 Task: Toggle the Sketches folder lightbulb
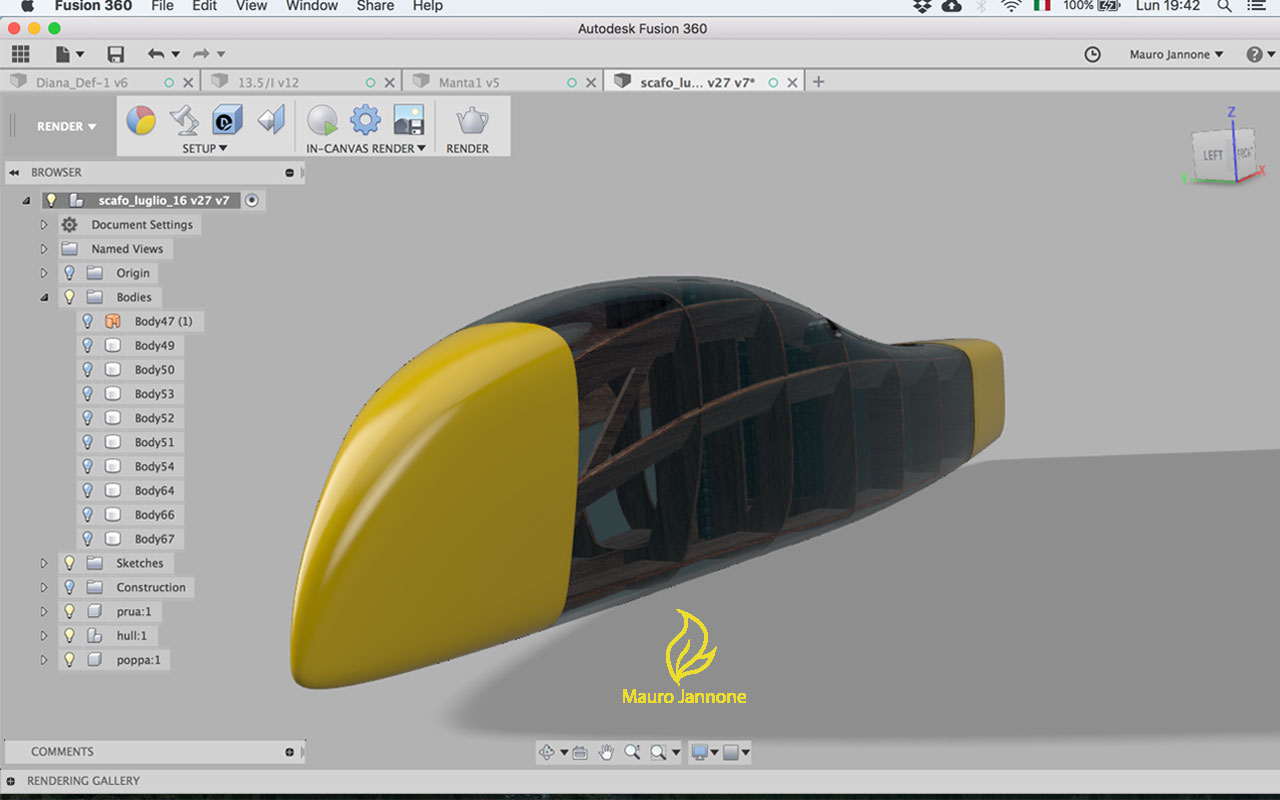[x=69, y=563]
